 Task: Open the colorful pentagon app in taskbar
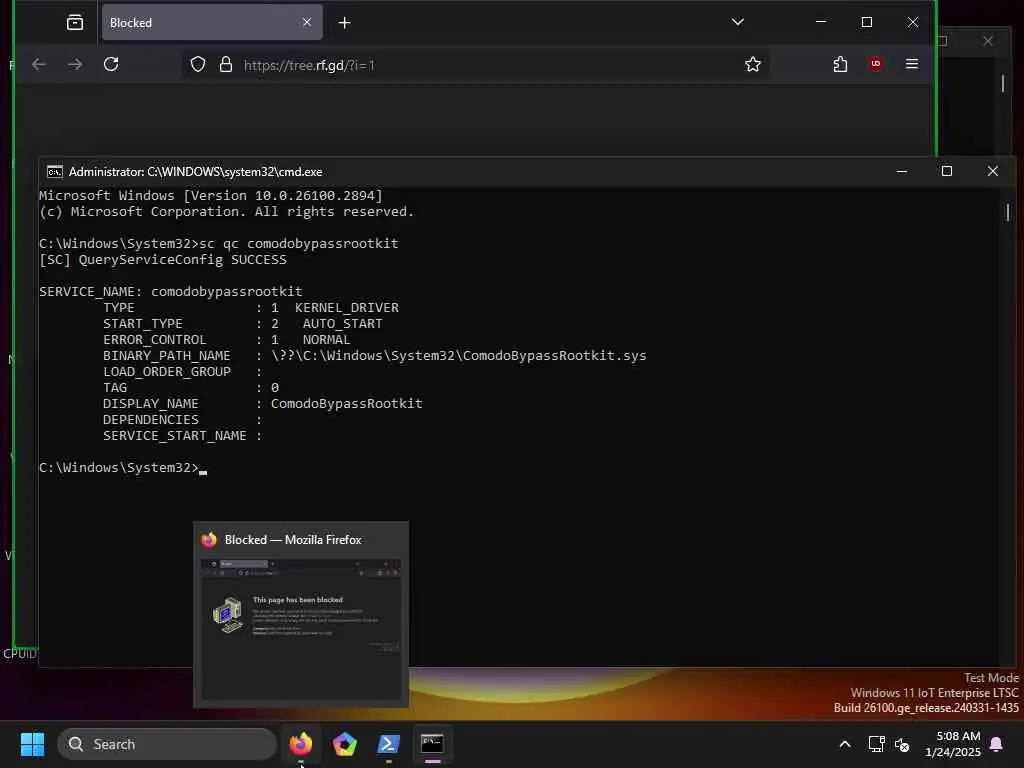(x=345, y=744)
